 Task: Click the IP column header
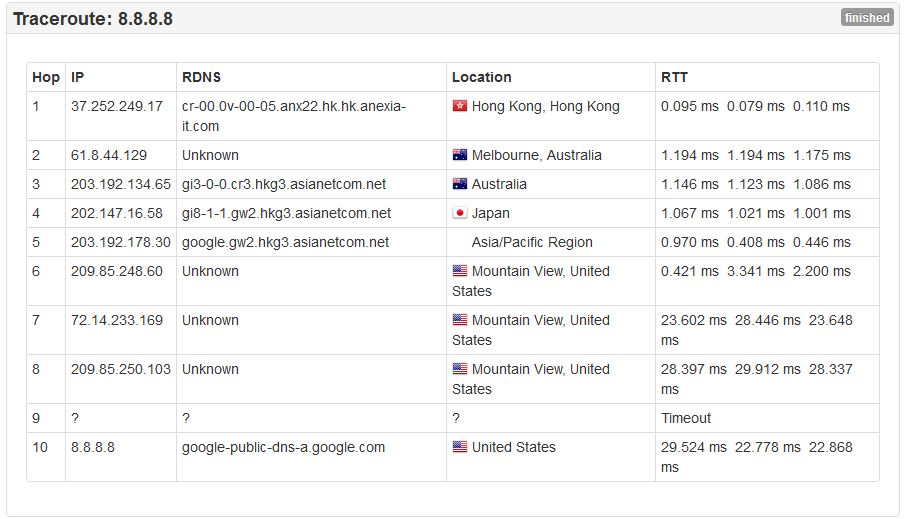click(77, 77)
